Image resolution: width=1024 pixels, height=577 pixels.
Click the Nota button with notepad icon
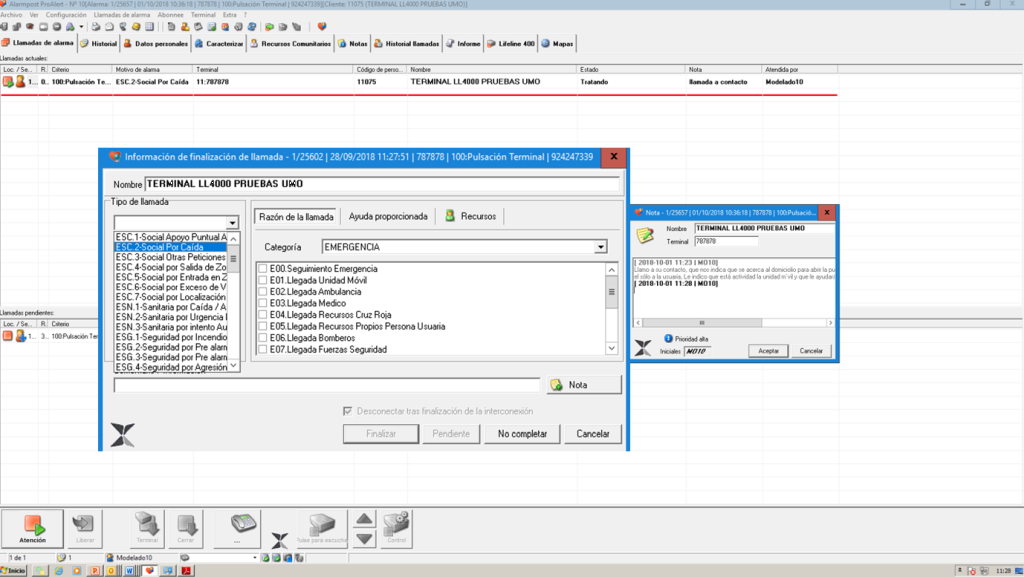click(x=584, y=385)
